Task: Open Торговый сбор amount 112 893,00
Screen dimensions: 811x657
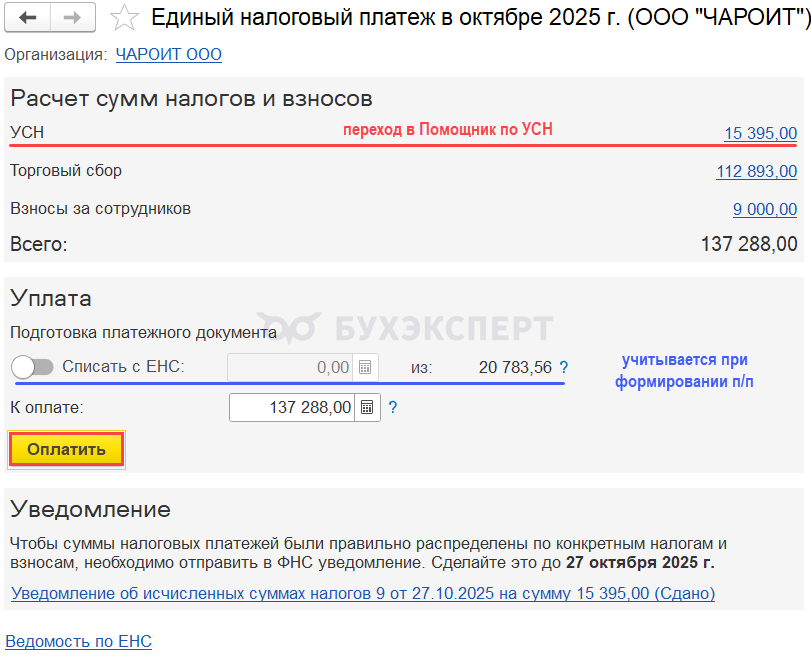Action: (x=756, y=171)
